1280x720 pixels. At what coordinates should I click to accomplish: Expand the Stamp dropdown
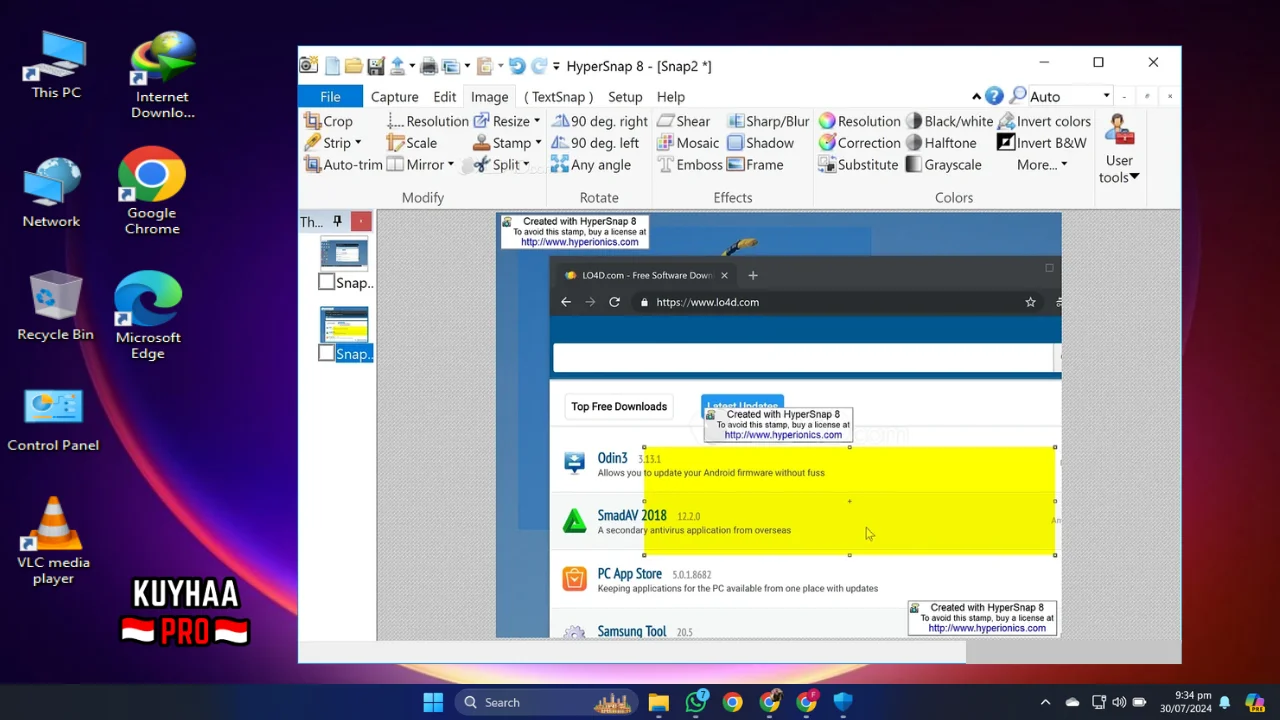point(538,143)
